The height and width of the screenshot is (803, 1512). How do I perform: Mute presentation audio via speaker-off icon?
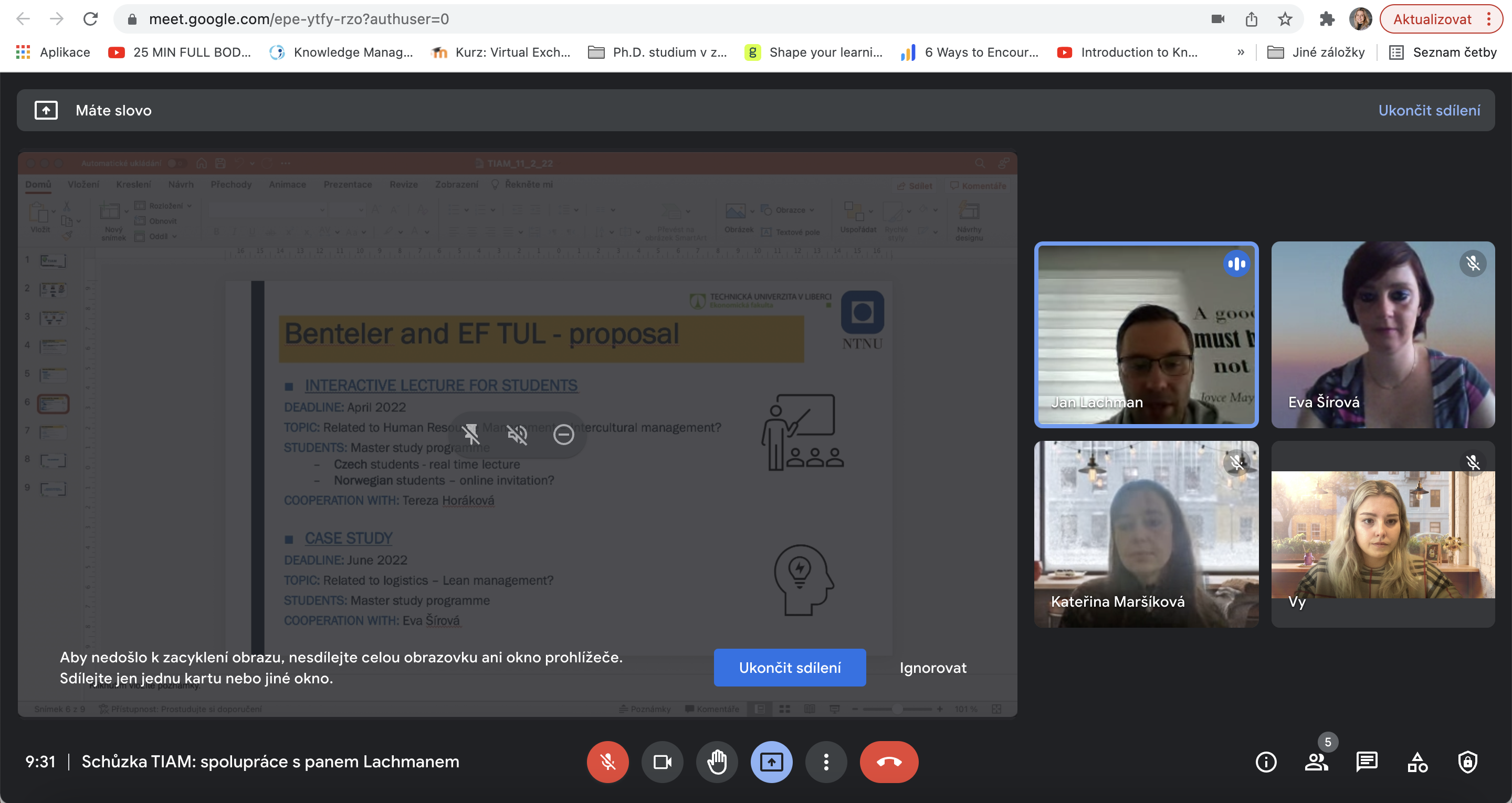tap(517, 435)
